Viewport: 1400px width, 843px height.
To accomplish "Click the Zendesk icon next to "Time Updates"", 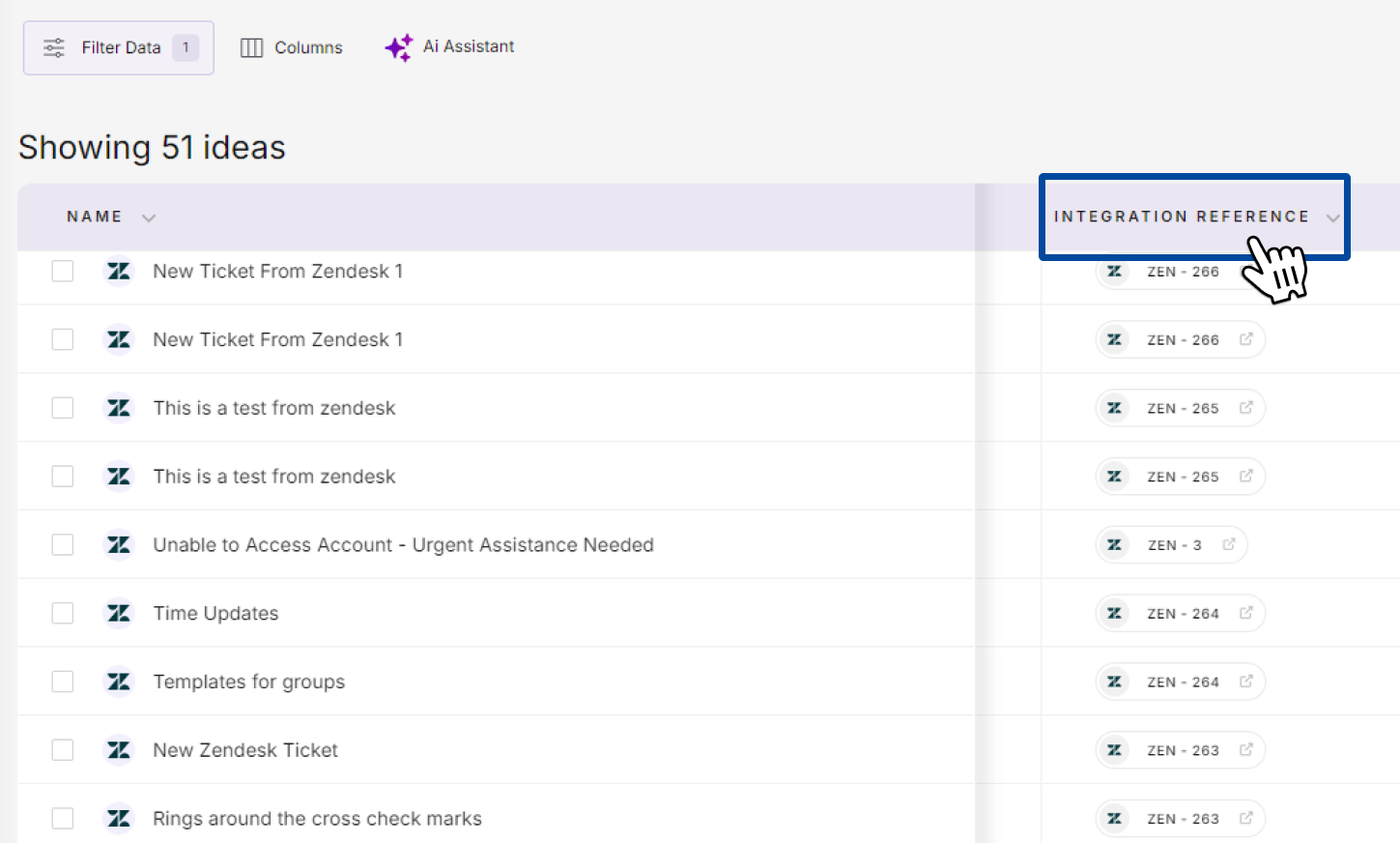I will point(118,613).
